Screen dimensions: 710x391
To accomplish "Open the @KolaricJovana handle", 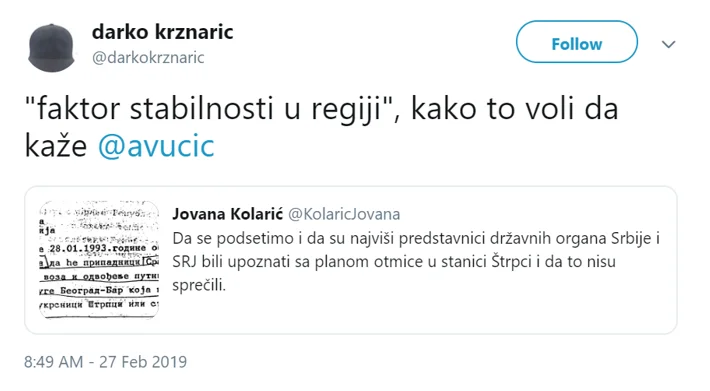I will pyautogui.click(x=344, y=214).
